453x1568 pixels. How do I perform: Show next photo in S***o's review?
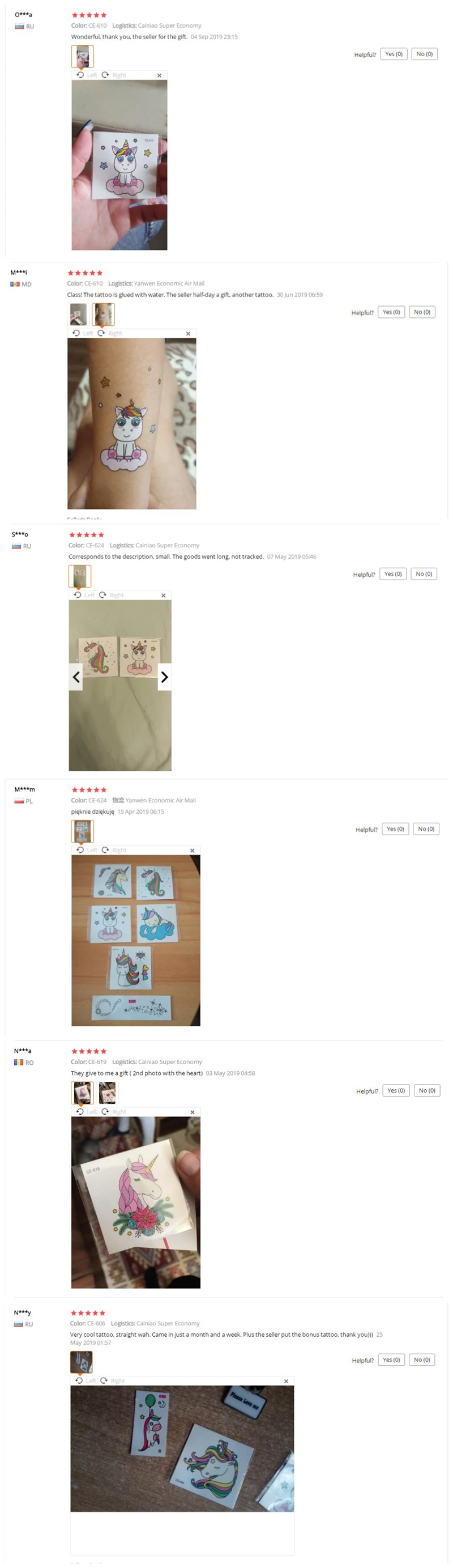point(164,677)
